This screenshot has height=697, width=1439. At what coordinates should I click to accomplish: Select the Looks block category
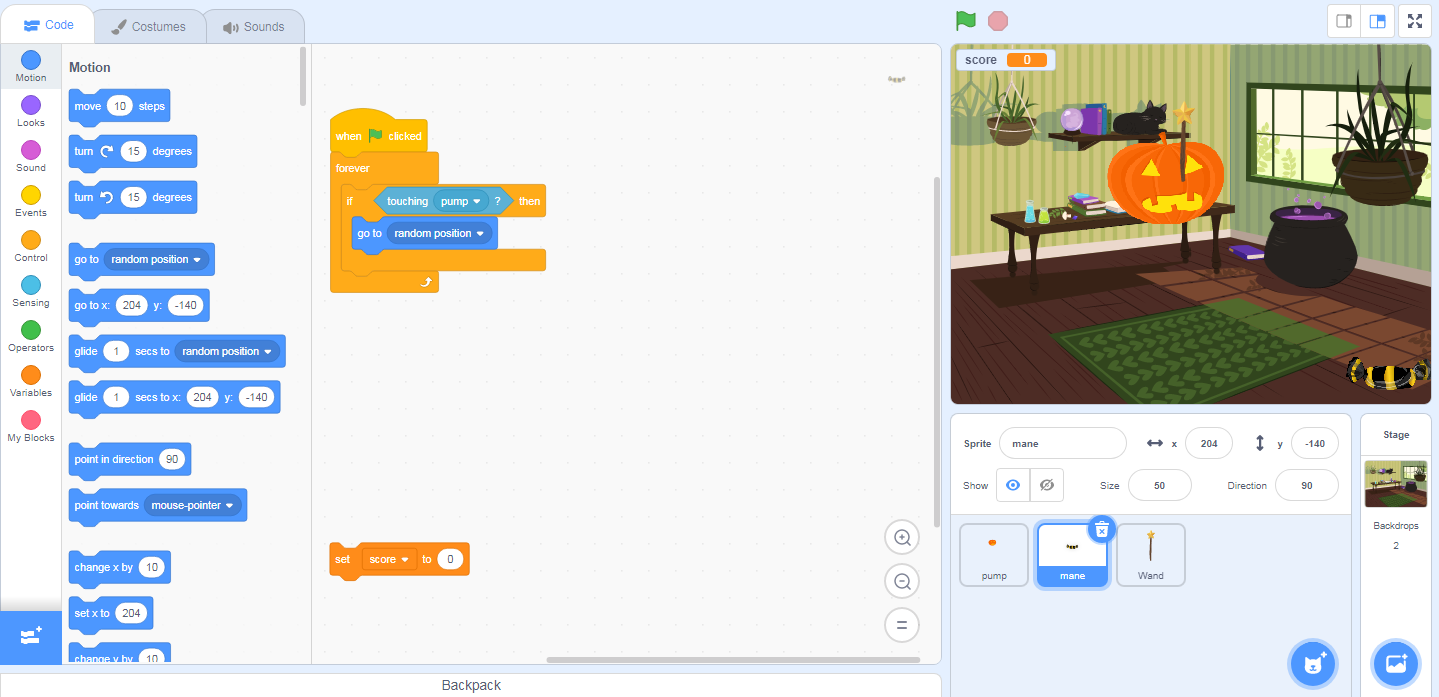(x=31, y=112)
